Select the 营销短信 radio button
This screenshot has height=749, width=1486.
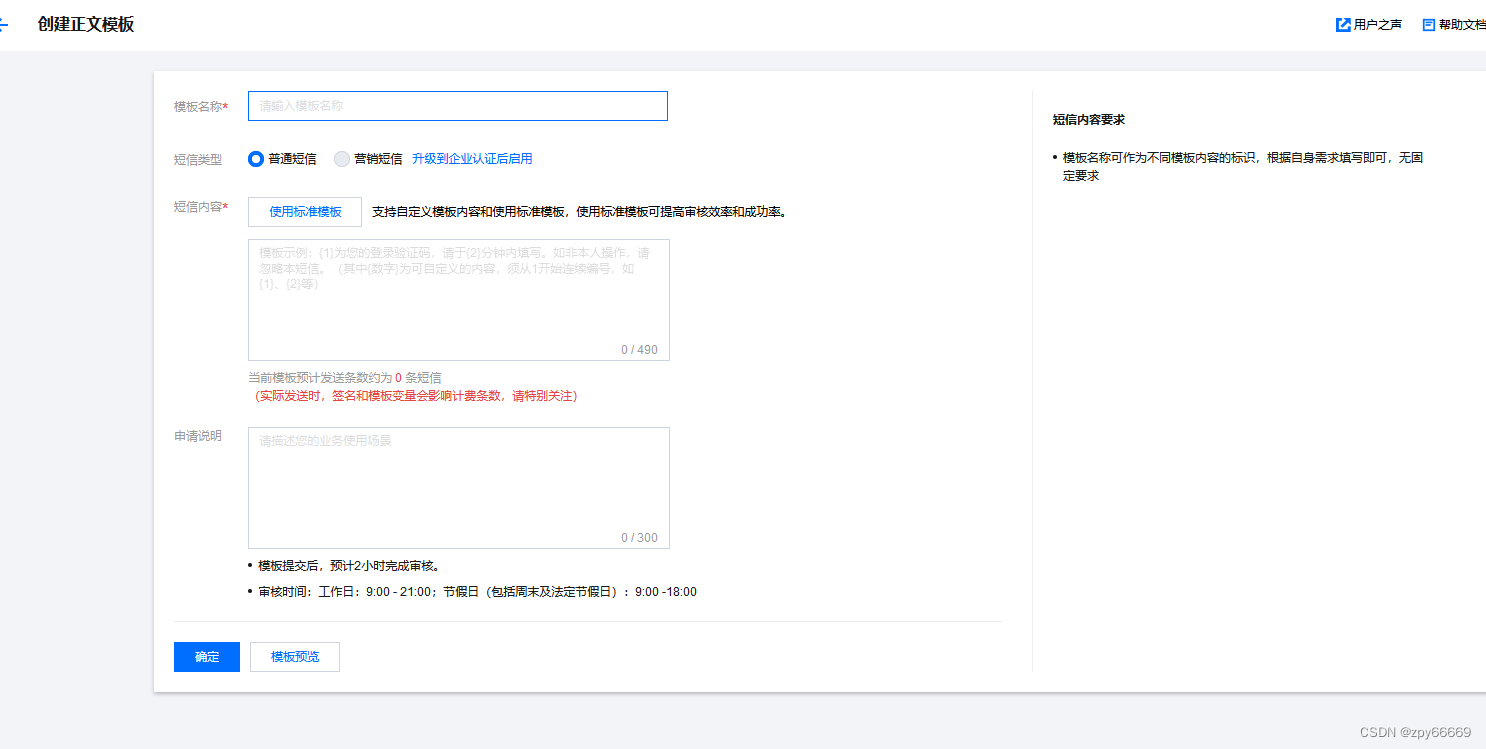pyautogui.click(x=341, y=159)
